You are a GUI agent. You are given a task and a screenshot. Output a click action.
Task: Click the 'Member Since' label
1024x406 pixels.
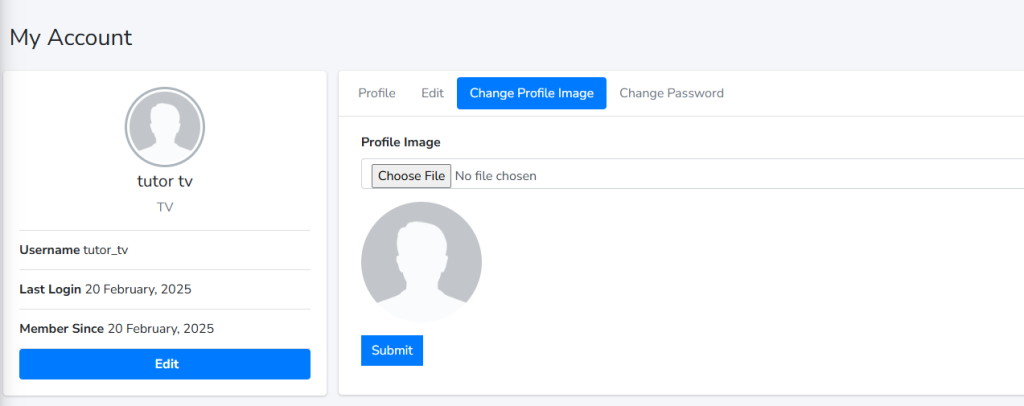(61, 328)
